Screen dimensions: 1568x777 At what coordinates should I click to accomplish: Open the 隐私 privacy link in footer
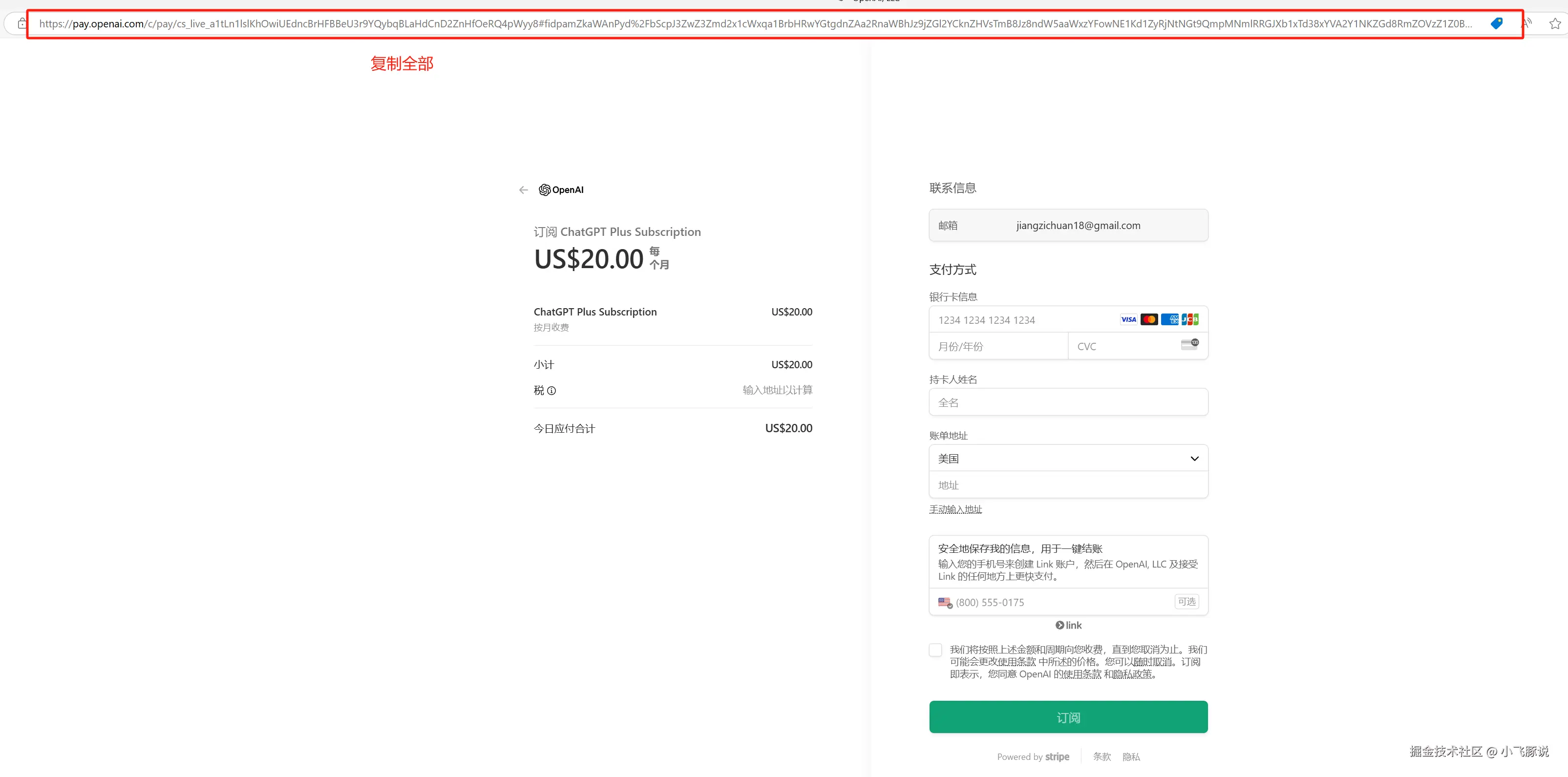[x=1131, y=757]
